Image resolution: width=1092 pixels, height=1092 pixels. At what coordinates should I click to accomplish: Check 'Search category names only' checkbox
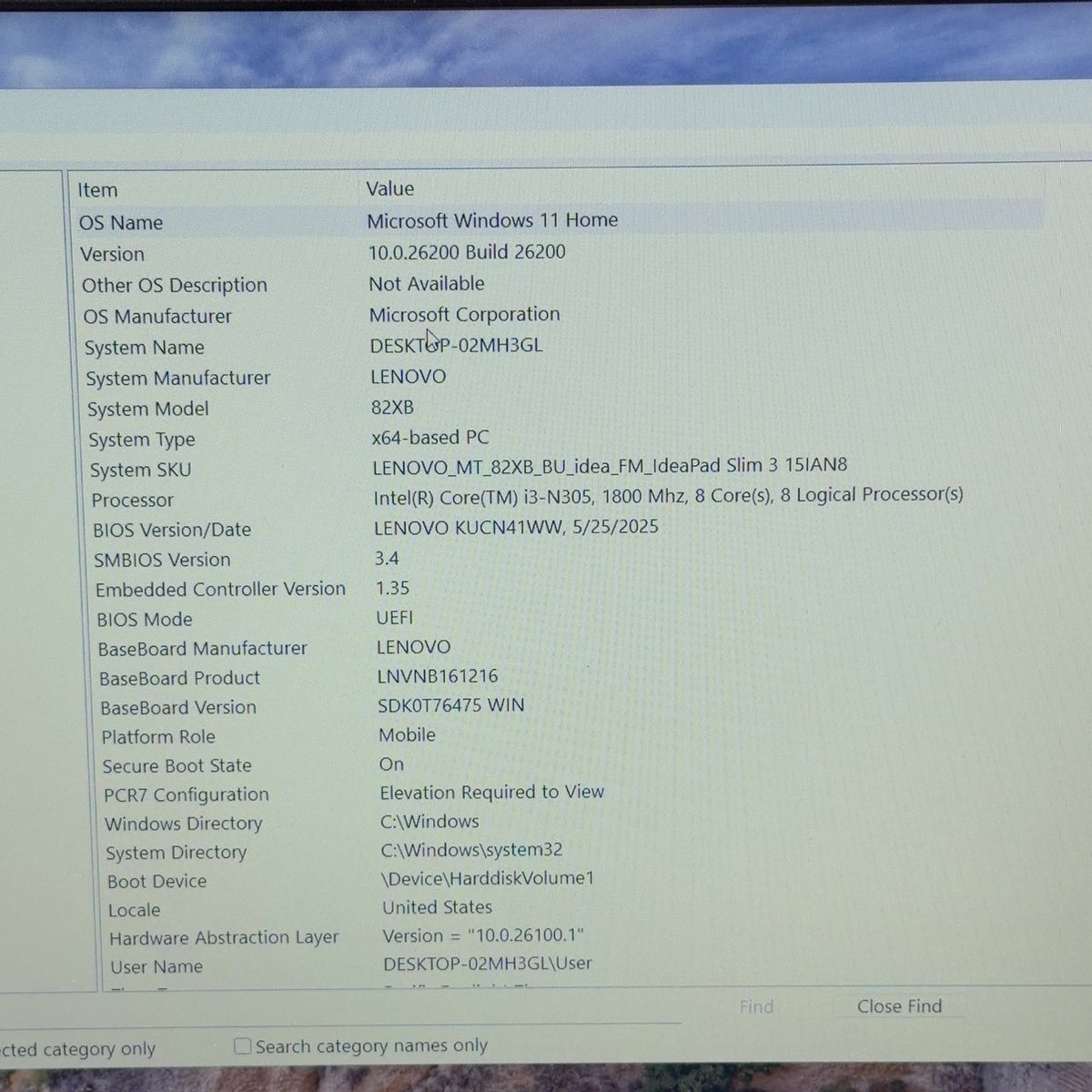coord(242,1046)
